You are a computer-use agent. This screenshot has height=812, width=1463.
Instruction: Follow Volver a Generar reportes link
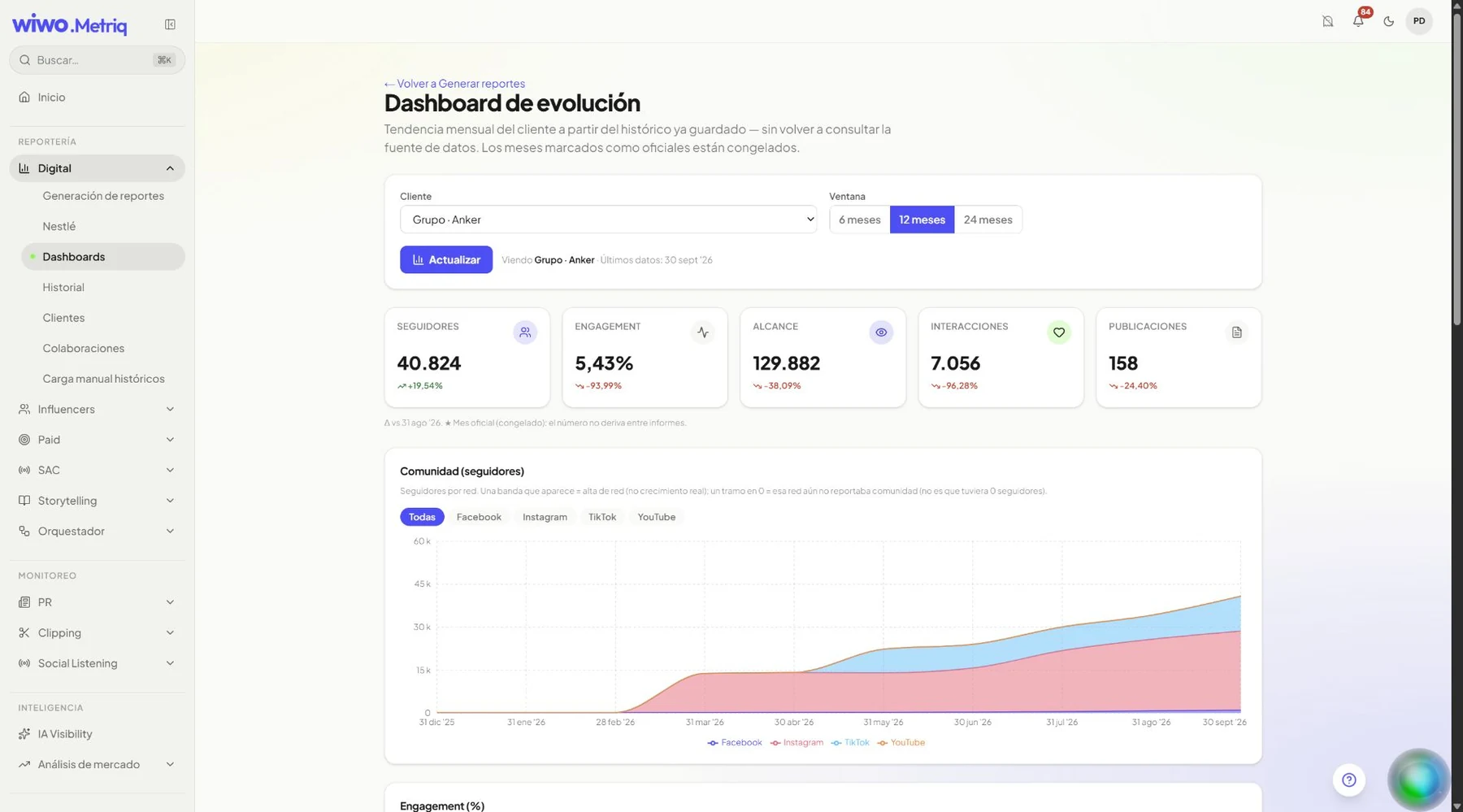(x=454, y=84)
